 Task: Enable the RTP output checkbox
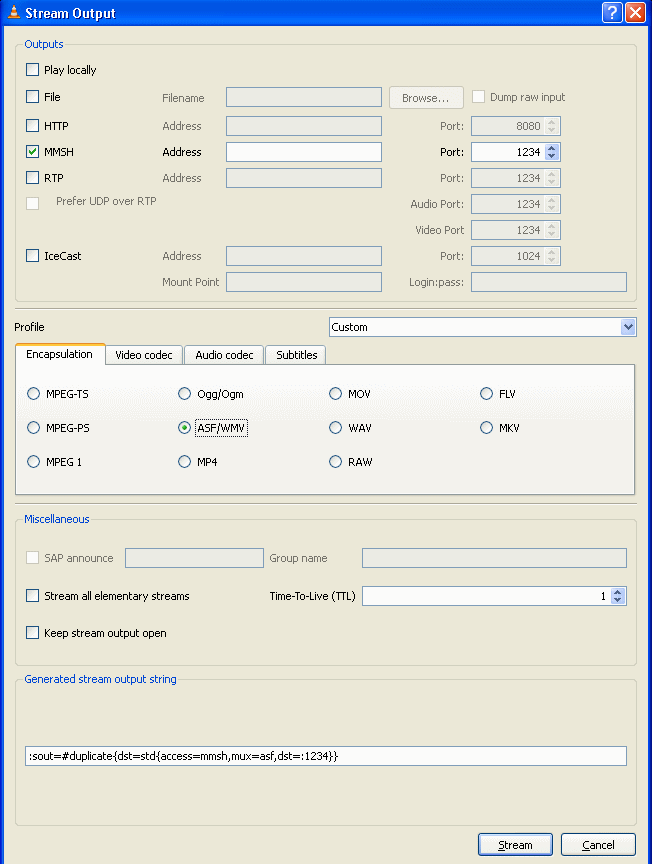click(x=33, y=177)
